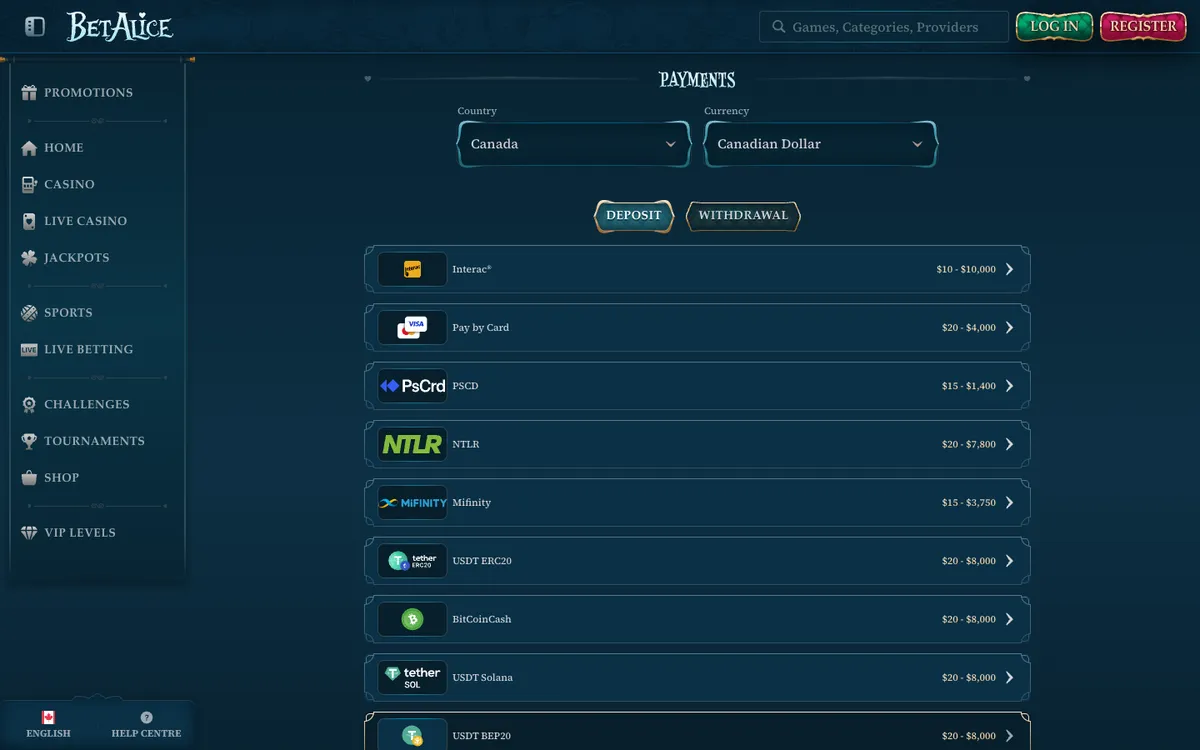Open the Live Betting icon
Viewport: 1200px width, 750px height.
coord(29,349)
